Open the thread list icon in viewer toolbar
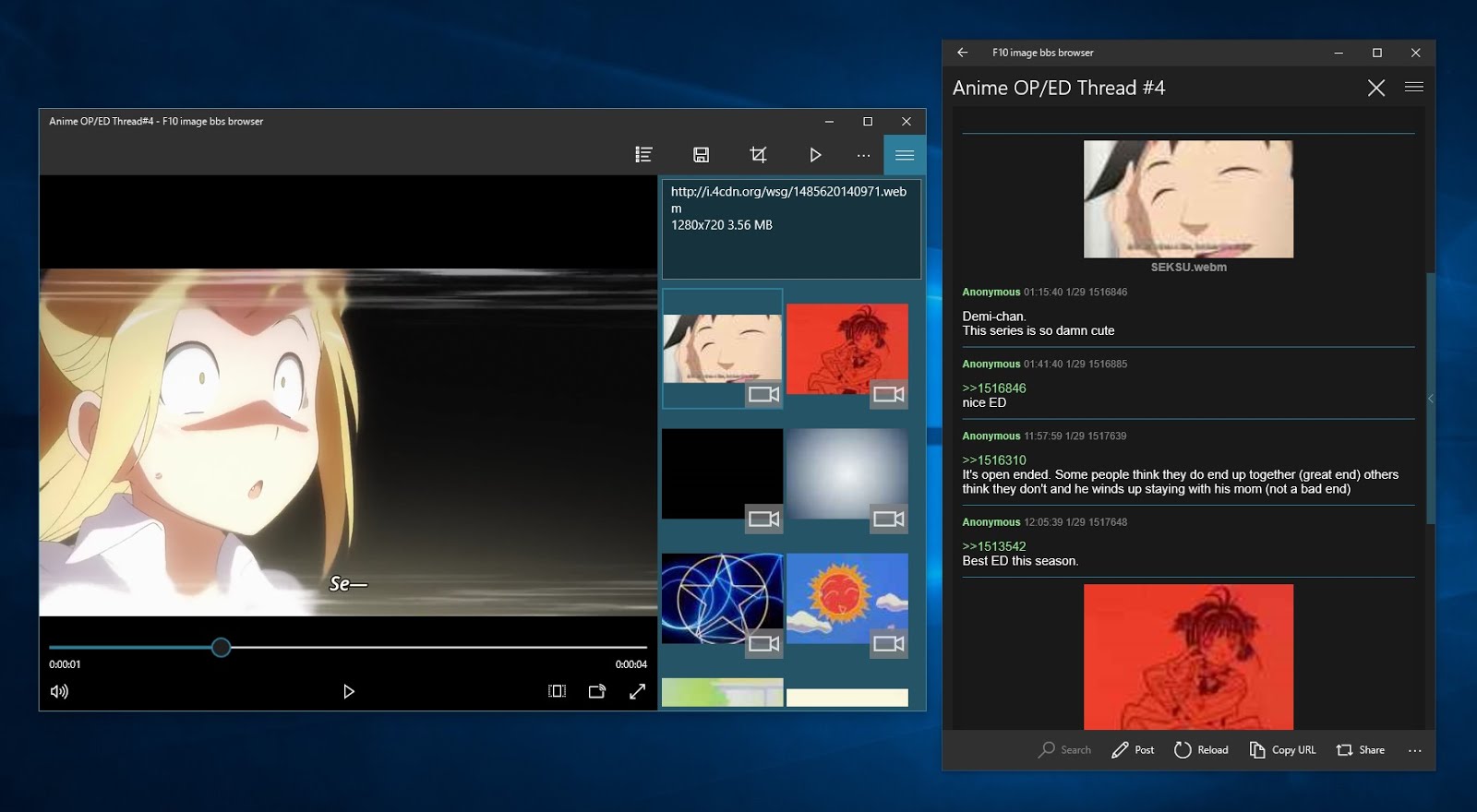1477x812 pixels. [x=644, y=155]
